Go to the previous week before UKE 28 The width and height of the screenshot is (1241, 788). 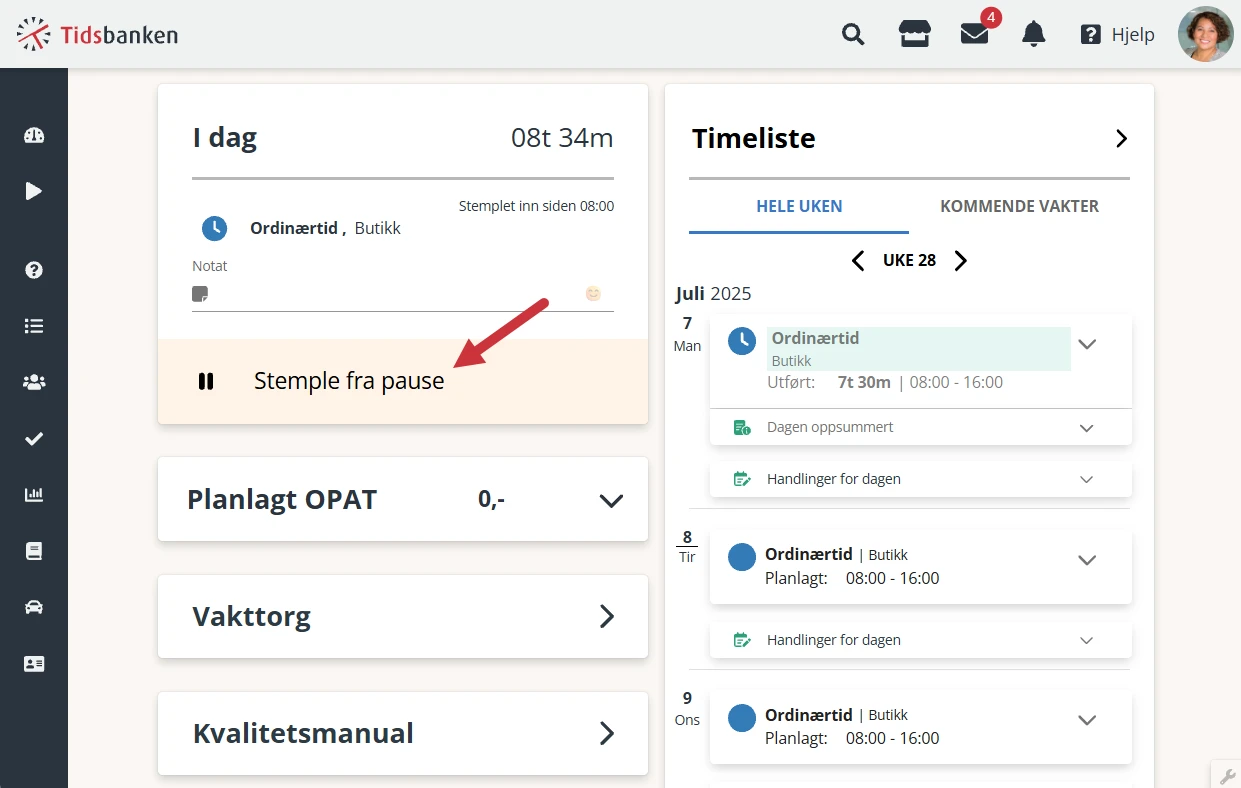857,261
